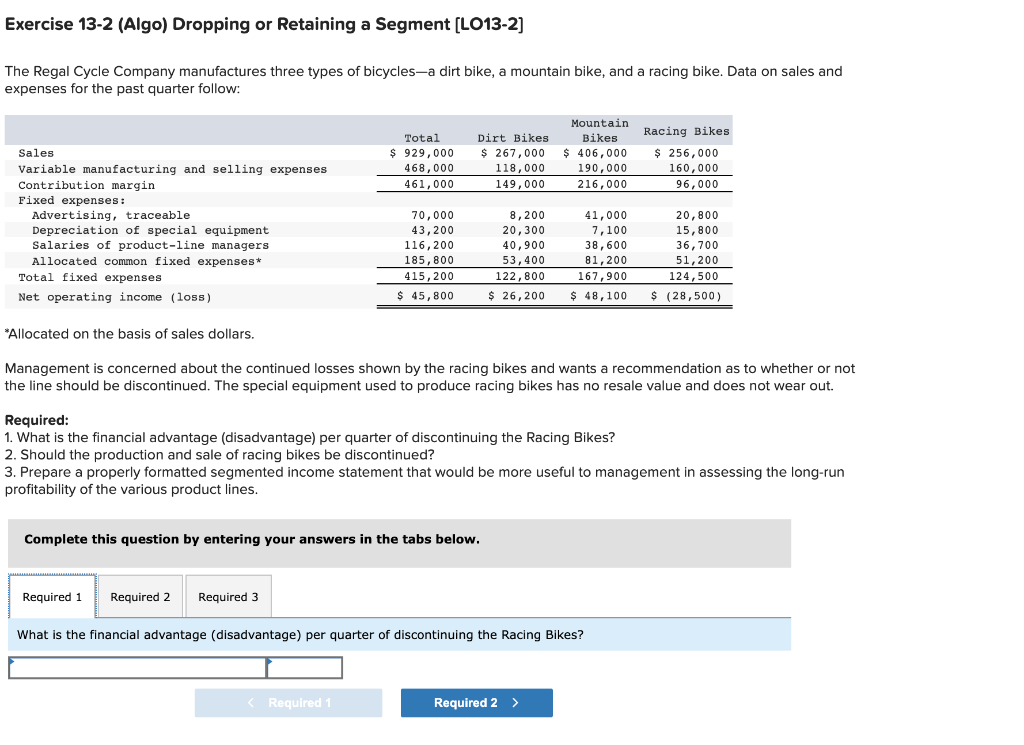Image resolution: width=1024 pixels, height=745 pixels.
Task: Click the Dirt Bikes column header
Action: tap(513, 137)
